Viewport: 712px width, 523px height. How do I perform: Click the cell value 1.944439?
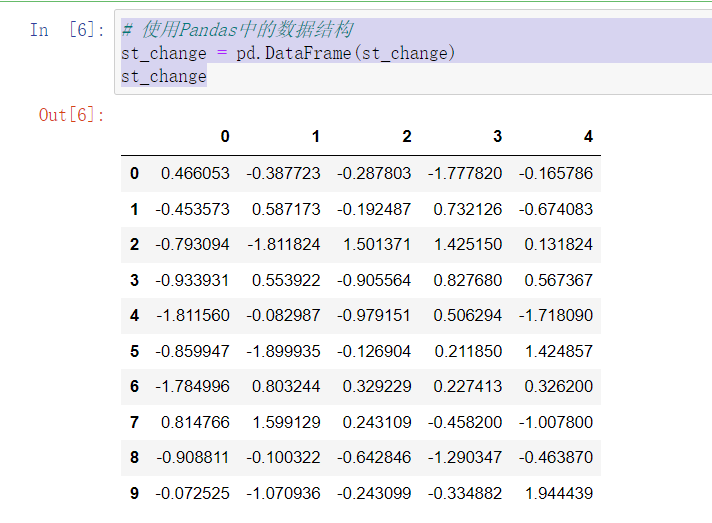pos(559,493)
